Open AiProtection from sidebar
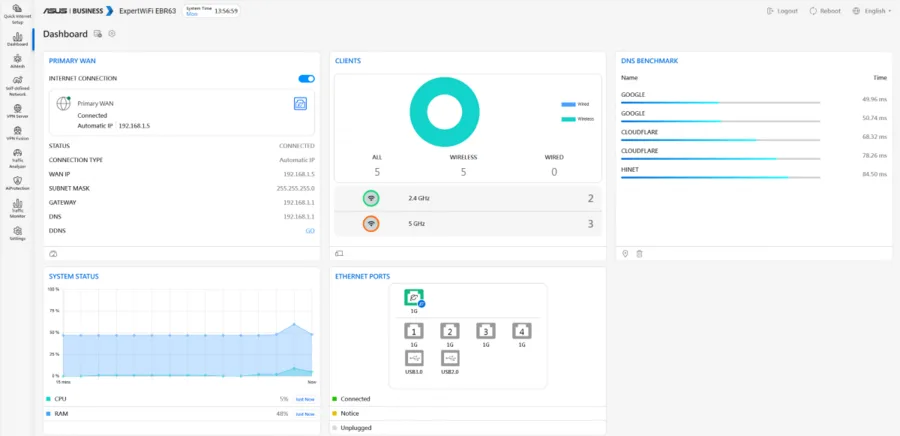The height and width of the screenshot is (436, 900). coord(17,184)
